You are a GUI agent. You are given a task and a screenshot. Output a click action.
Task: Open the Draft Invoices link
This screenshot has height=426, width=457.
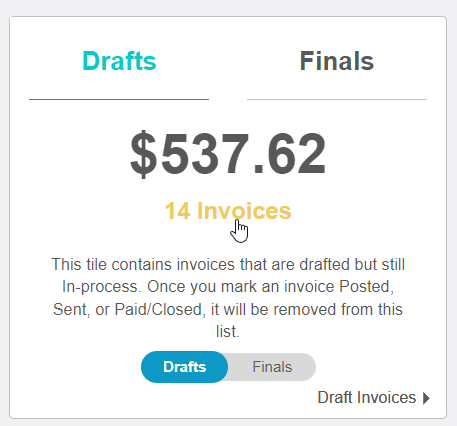tap(367, 397)
